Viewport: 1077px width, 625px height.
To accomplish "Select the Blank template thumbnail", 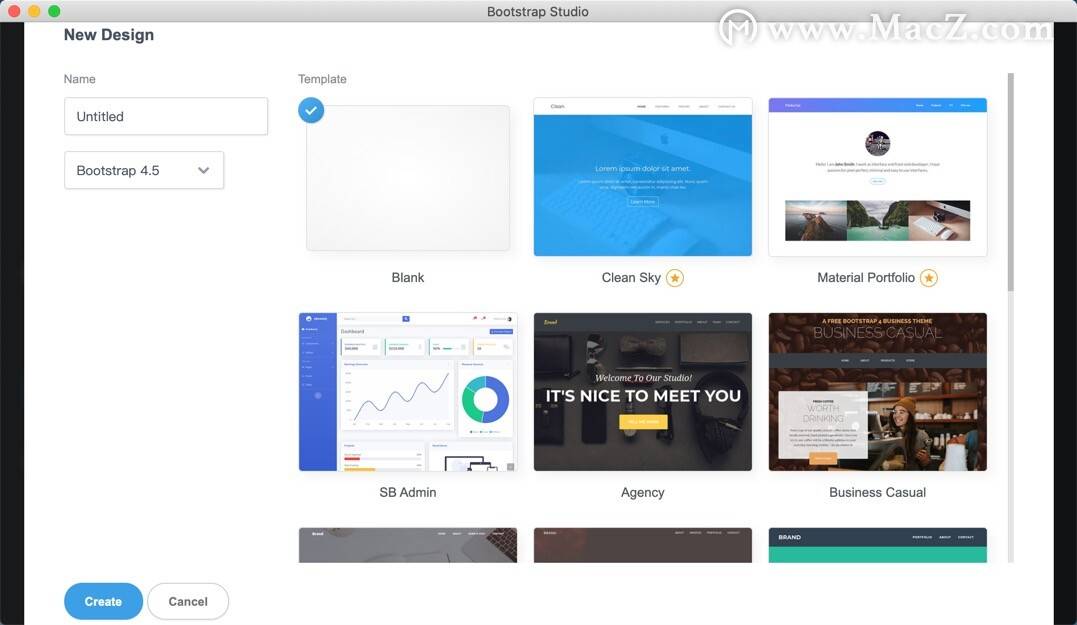I will [408, 178].
